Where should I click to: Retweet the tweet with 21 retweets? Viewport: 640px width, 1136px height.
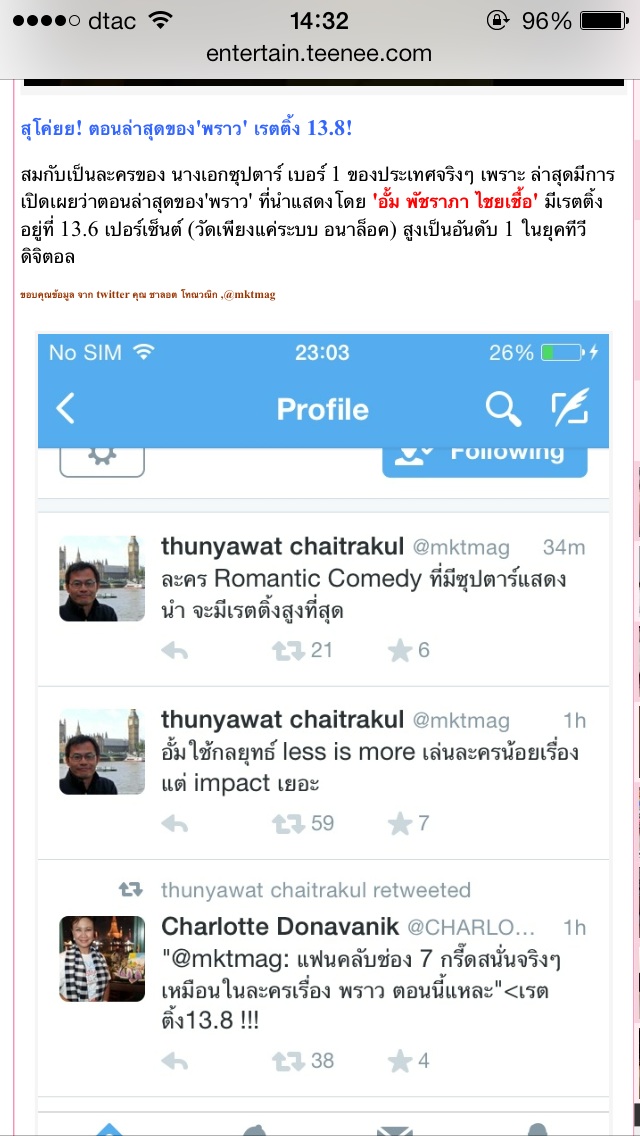coord(288,651)
